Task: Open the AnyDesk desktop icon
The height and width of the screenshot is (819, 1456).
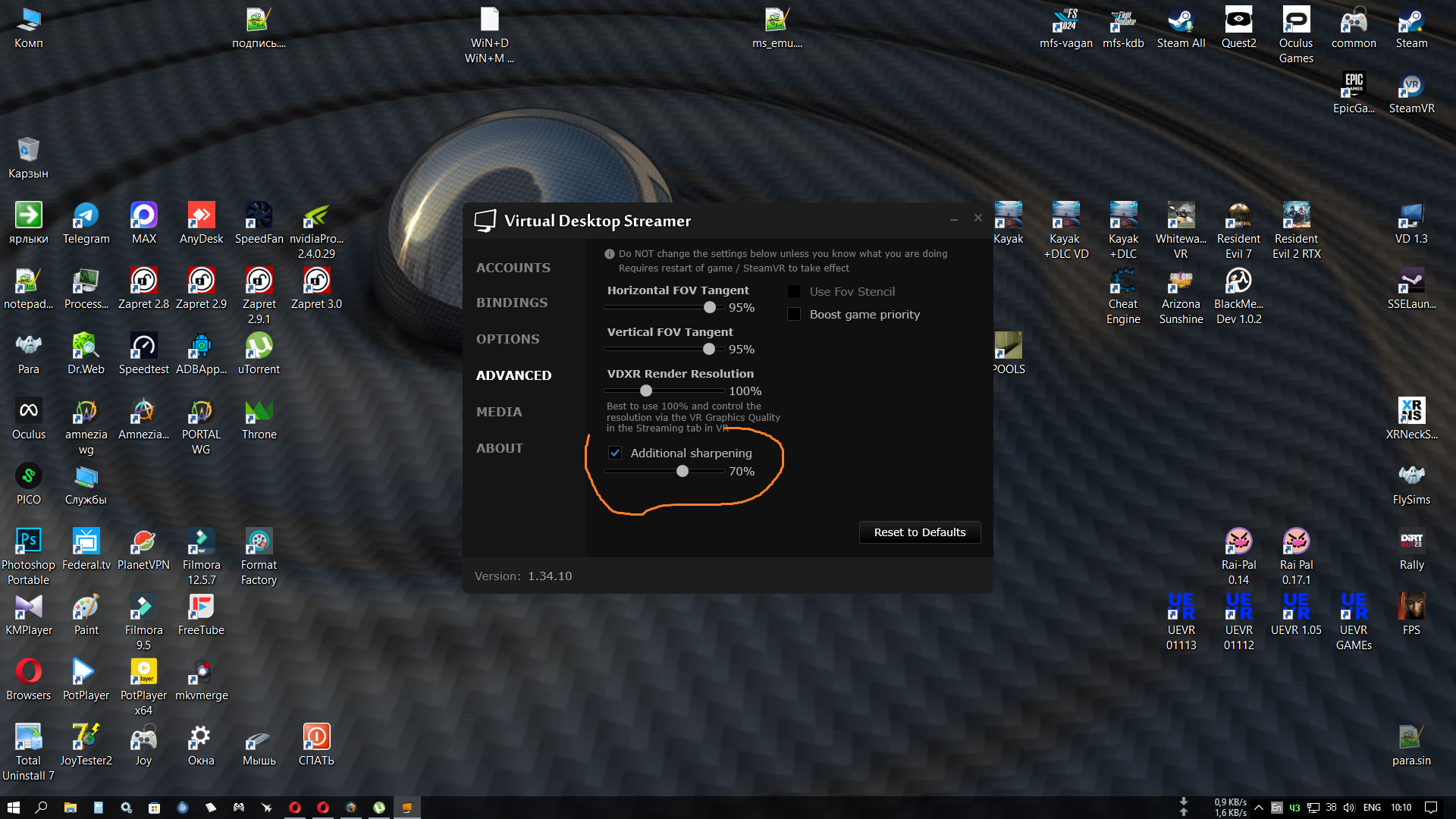Action: (x=201, y=216)
